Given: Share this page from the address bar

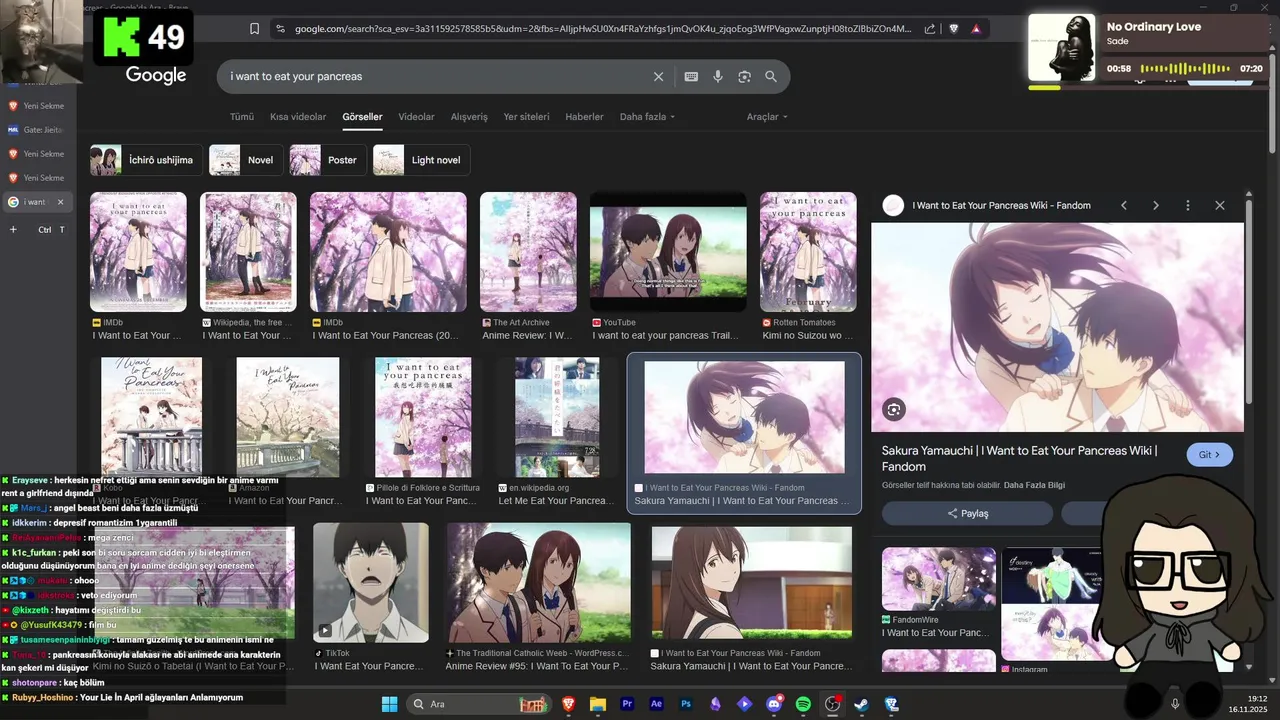Looking at the screenshot, I should 930,29.
